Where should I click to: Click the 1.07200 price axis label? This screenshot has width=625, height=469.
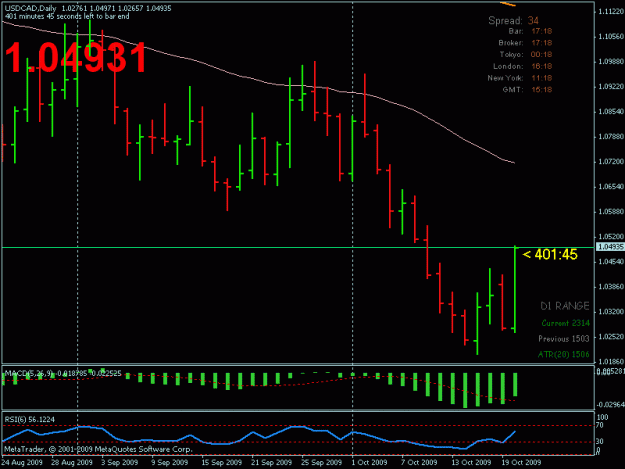click(x=611, y=161)
